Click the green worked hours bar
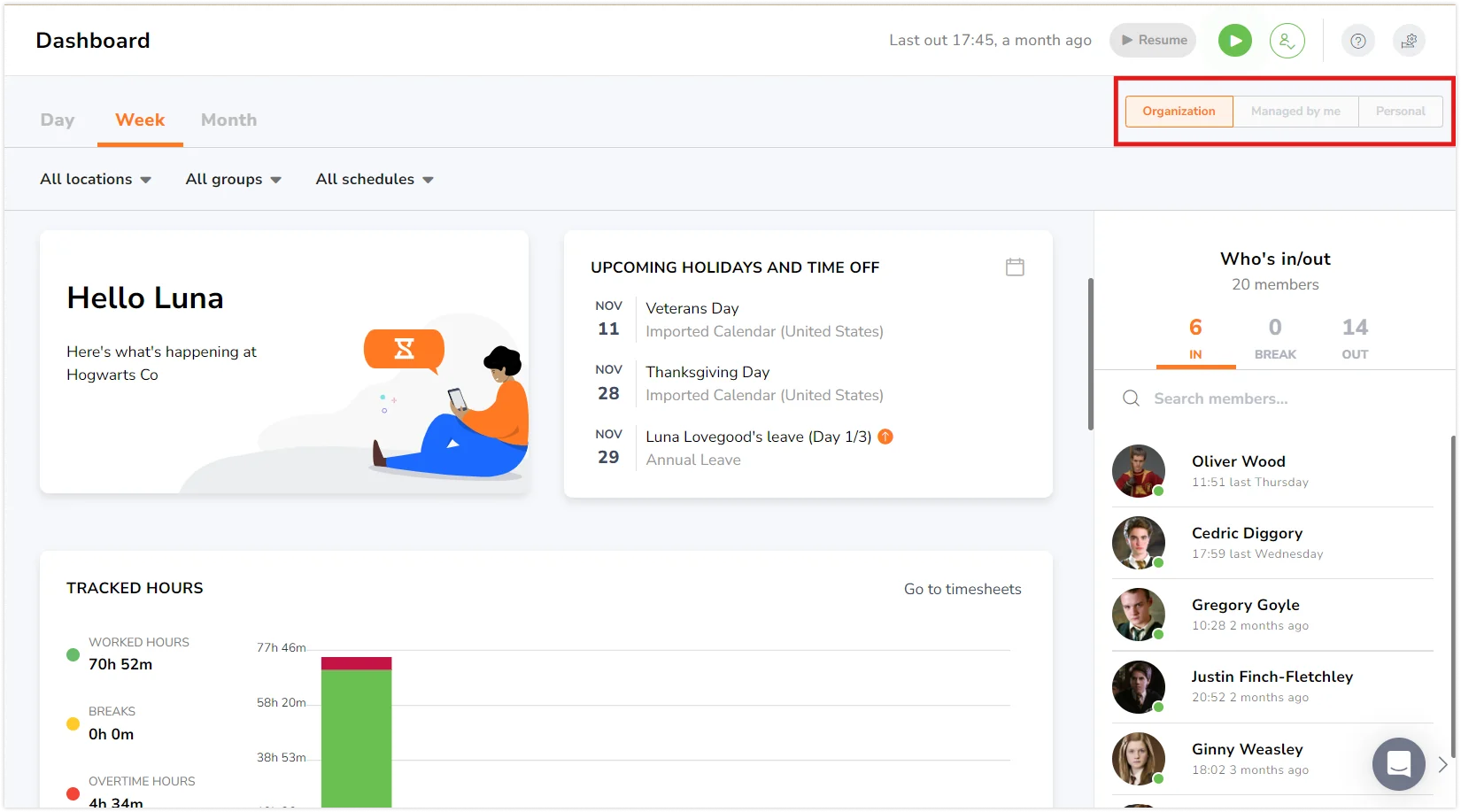Screen dimensions: 1461x812 pyautogui.click(x=356, y=737)
